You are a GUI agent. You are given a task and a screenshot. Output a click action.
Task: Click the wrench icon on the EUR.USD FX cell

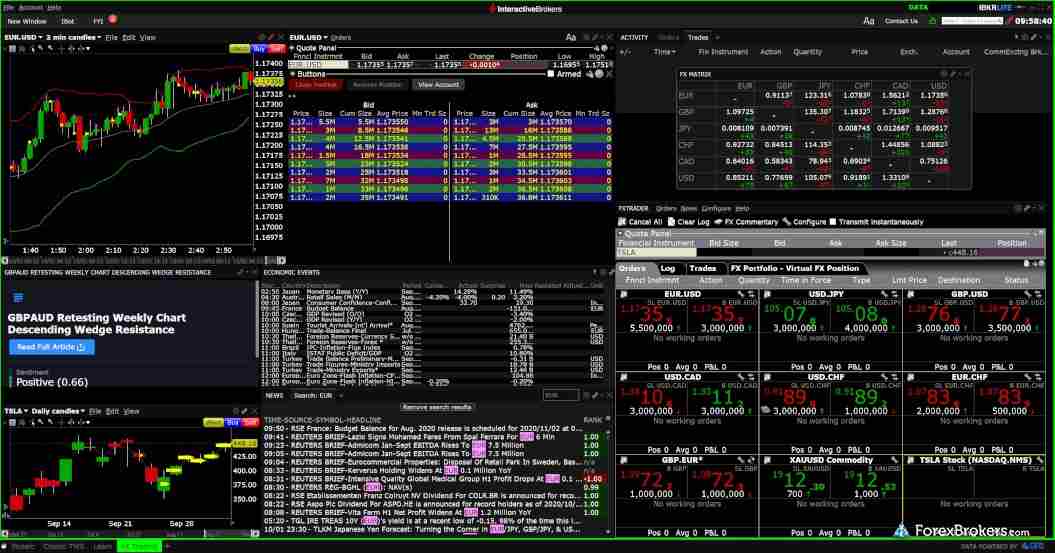[x=741, y=295]
